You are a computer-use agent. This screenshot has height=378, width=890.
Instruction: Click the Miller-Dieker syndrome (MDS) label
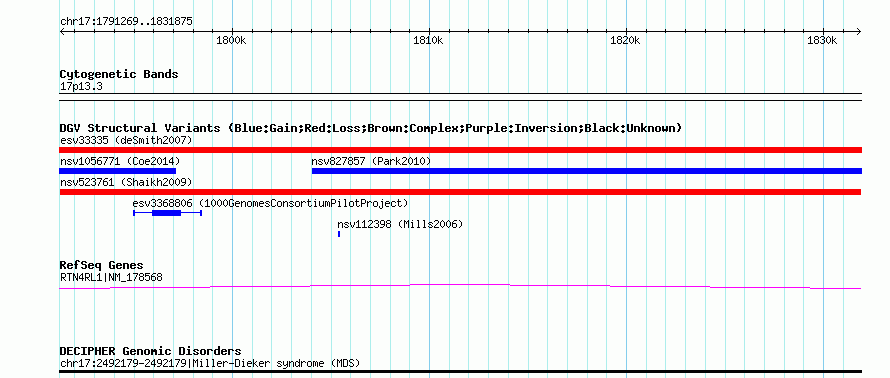tap(210, 364)
